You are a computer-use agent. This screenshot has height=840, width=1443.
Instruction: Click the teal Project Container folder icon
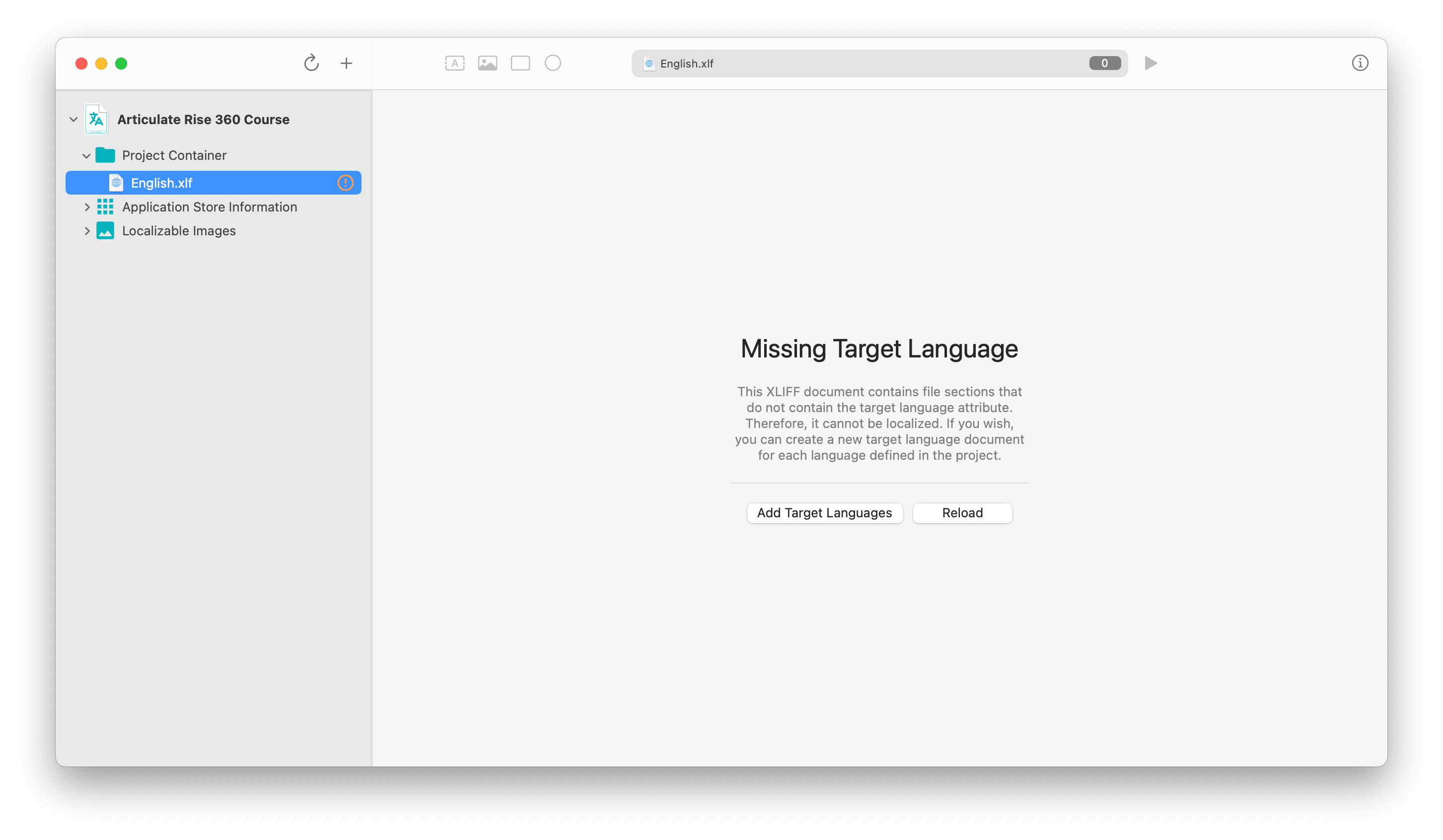[105, 155]
